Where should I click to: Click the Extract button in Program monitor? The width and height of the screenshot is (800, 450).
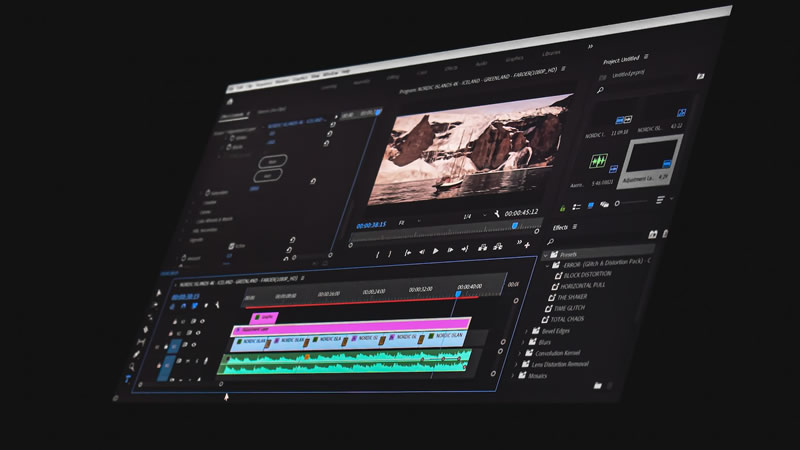click(495, 248)
